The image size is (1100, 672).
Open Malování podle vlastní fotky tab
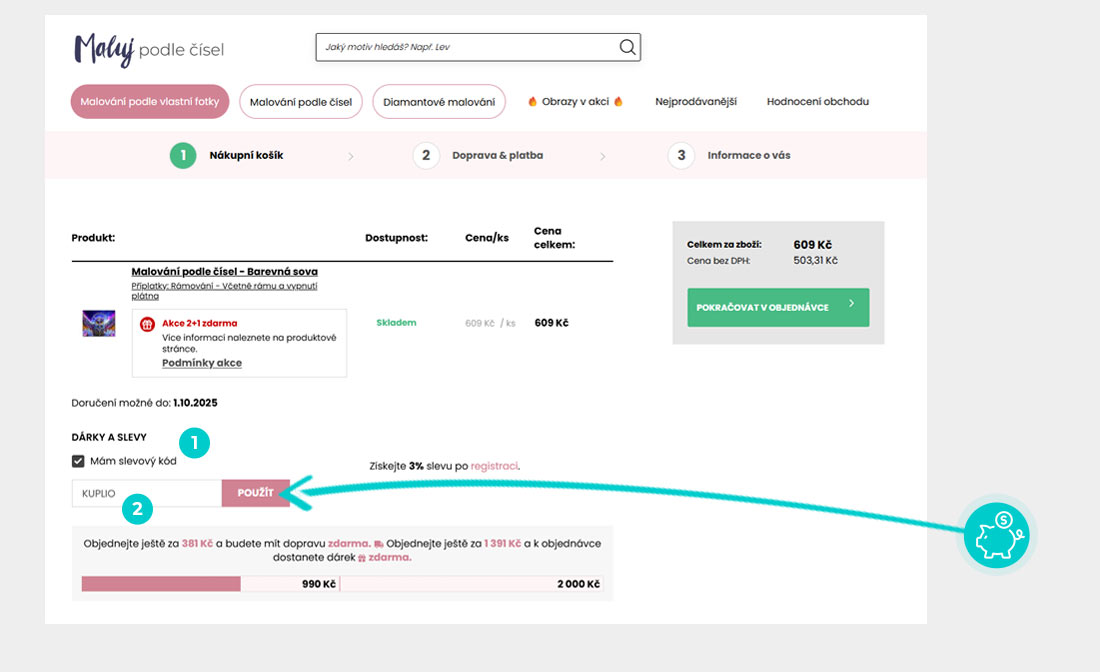tap(149, 102)
